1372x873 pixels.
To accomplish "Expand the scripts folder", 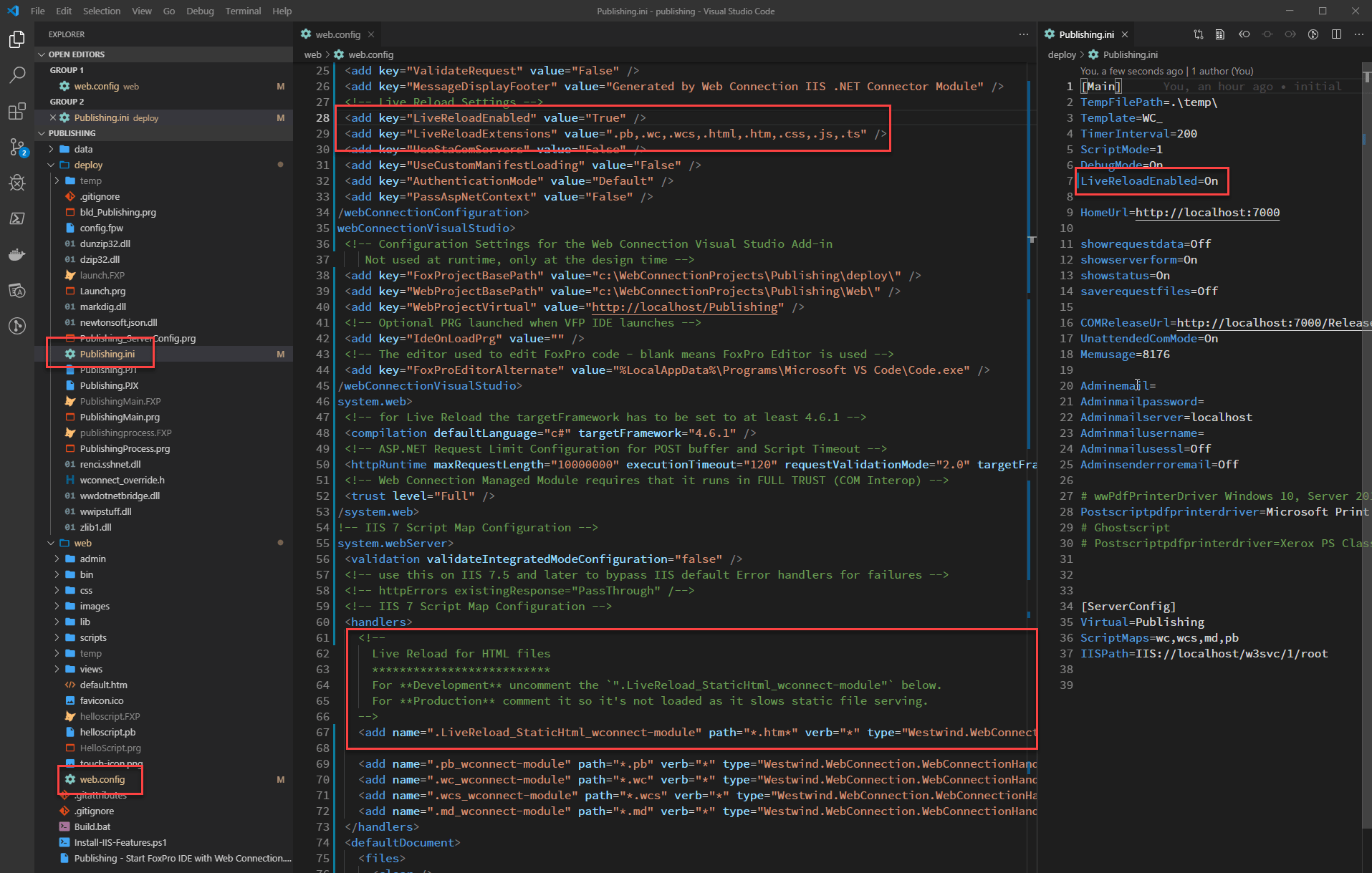I will 93,637.
